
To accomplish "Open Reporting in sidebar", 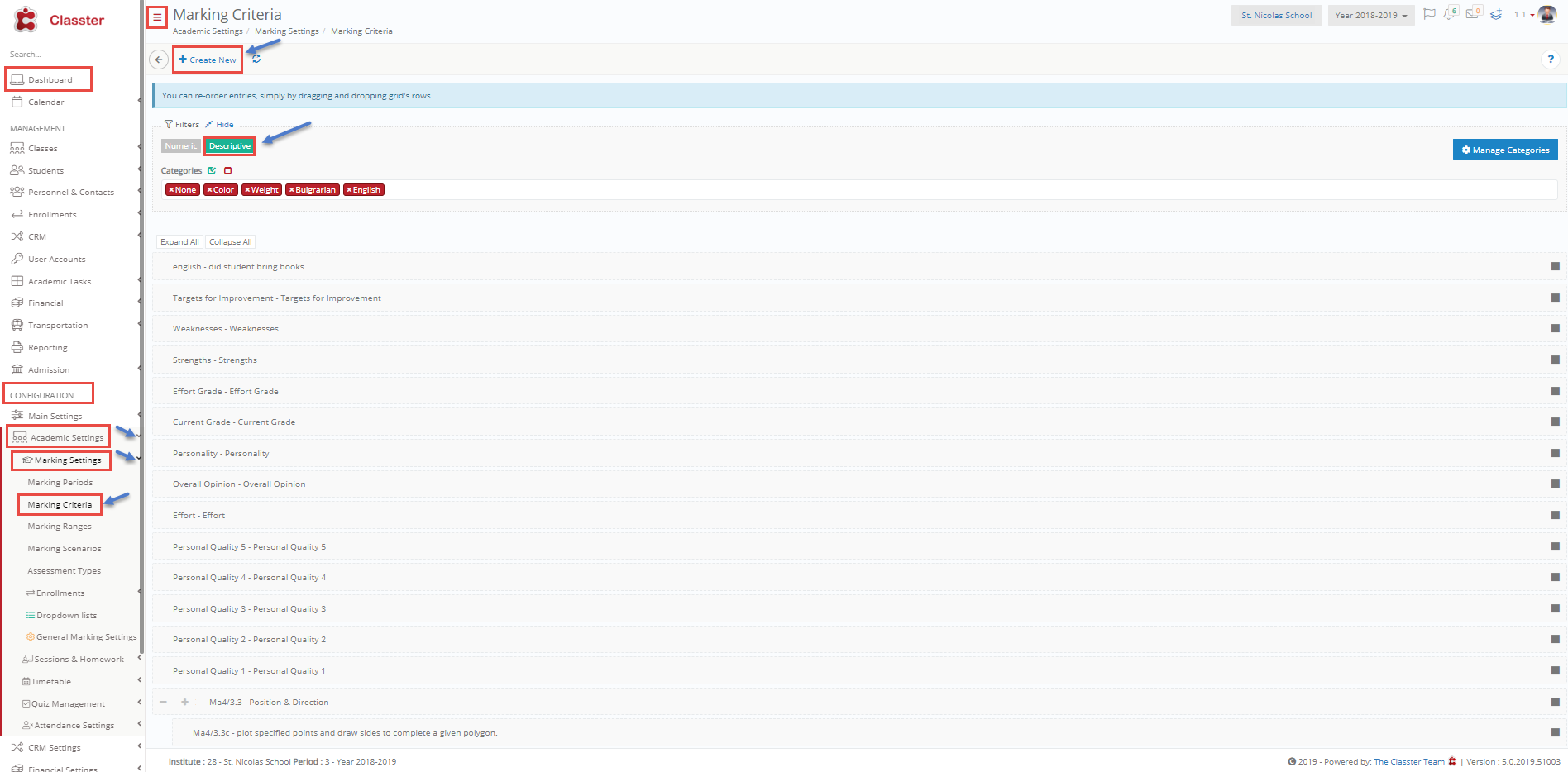I will click(47, 347).
